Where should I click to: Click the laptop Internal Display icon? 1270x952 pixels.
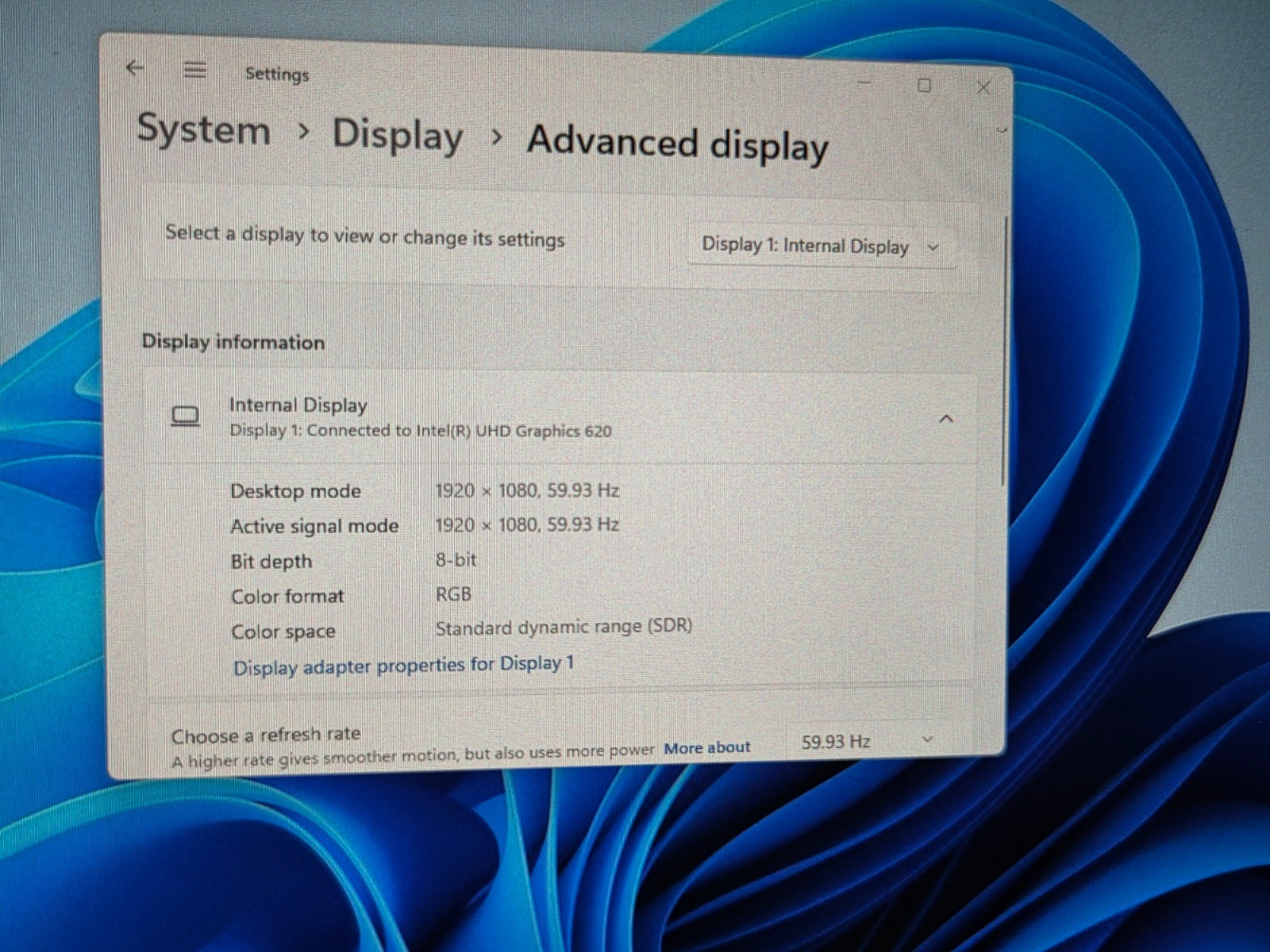(186, 416)
